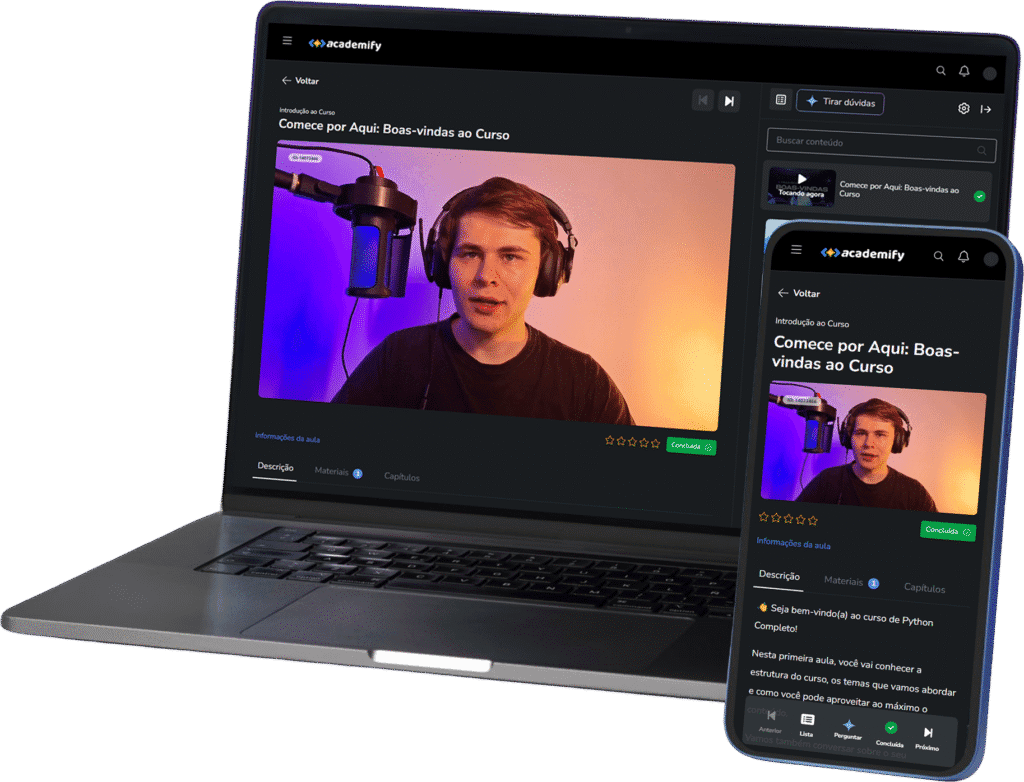Viewport: 1024px width, 782px height.
Task: Toggle Concluída check in the phone bottom bar
Action: [x=890, y=731]
